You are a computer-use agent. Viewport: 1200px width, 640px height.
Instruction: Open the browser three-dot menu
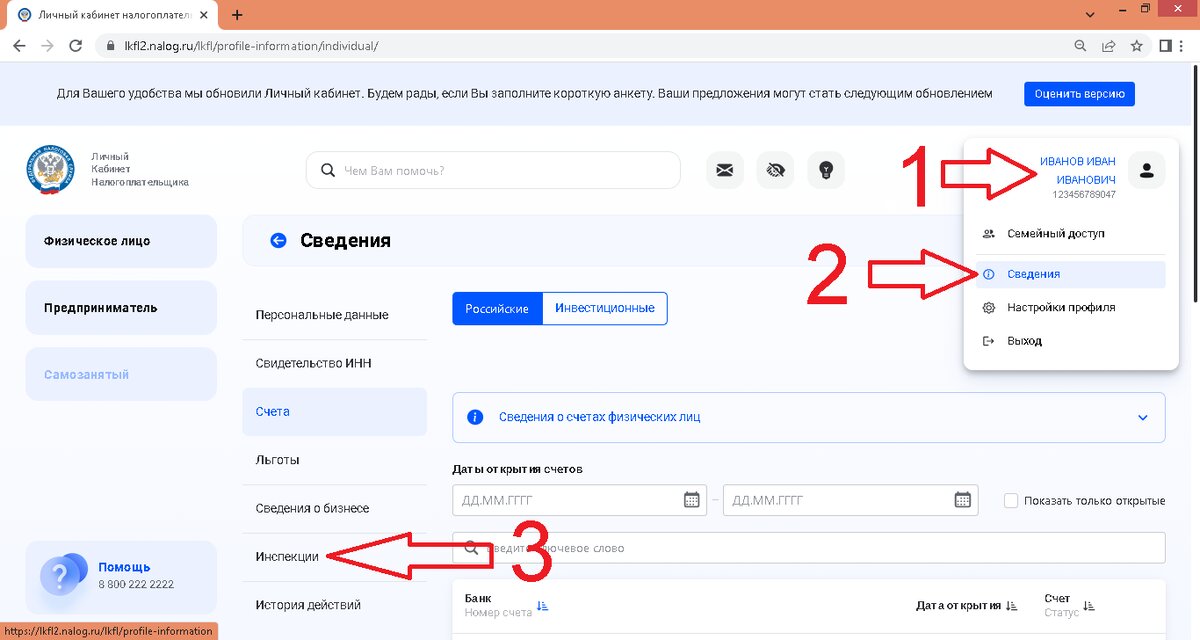[1186, 46]
